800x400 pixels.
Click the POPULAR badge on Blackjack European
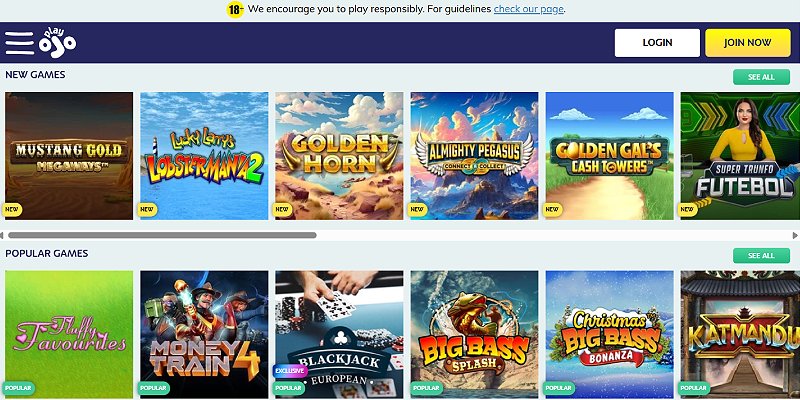[289, 388]
